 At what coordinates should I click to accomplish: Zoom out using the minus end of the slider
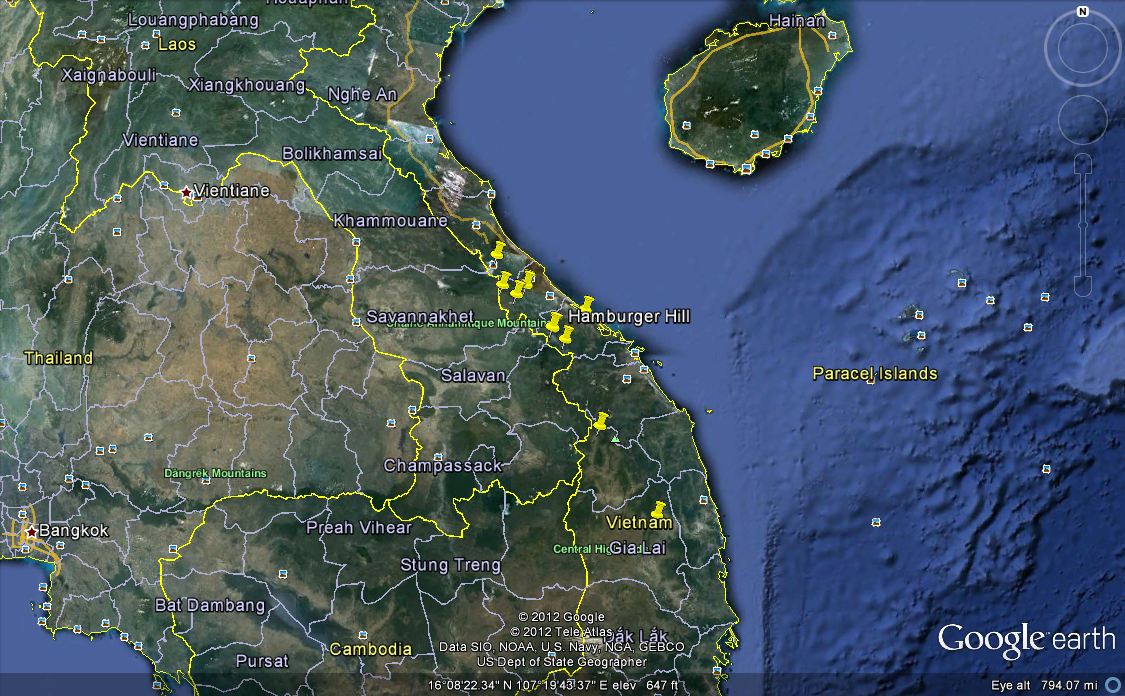(x=1083, y=283)
